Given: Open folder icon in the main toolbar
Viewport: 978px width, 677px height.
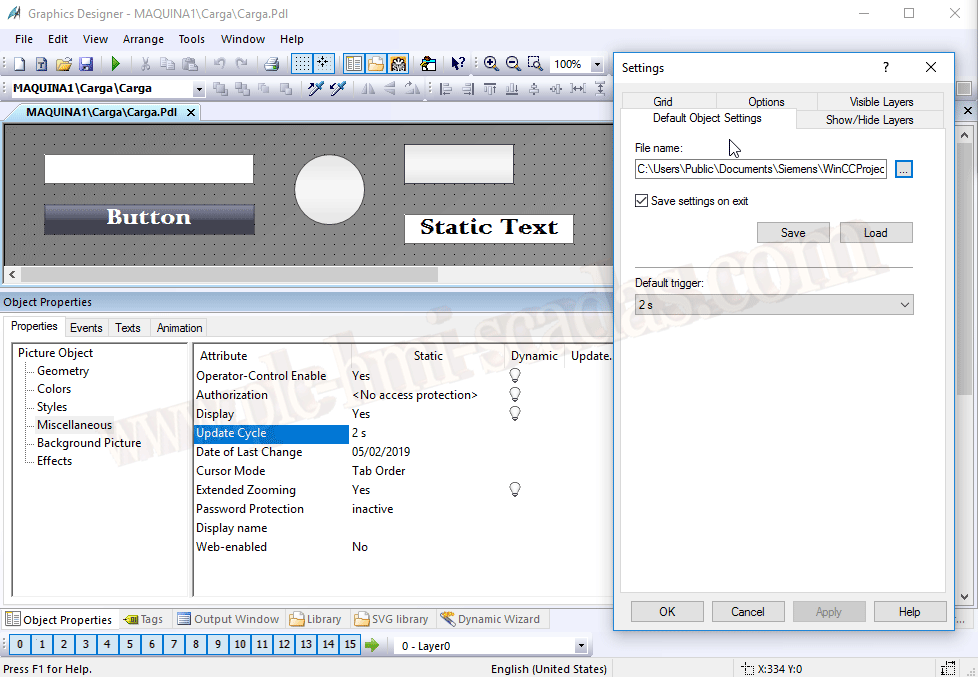Looking at the screenshot, I should [64, 64].
